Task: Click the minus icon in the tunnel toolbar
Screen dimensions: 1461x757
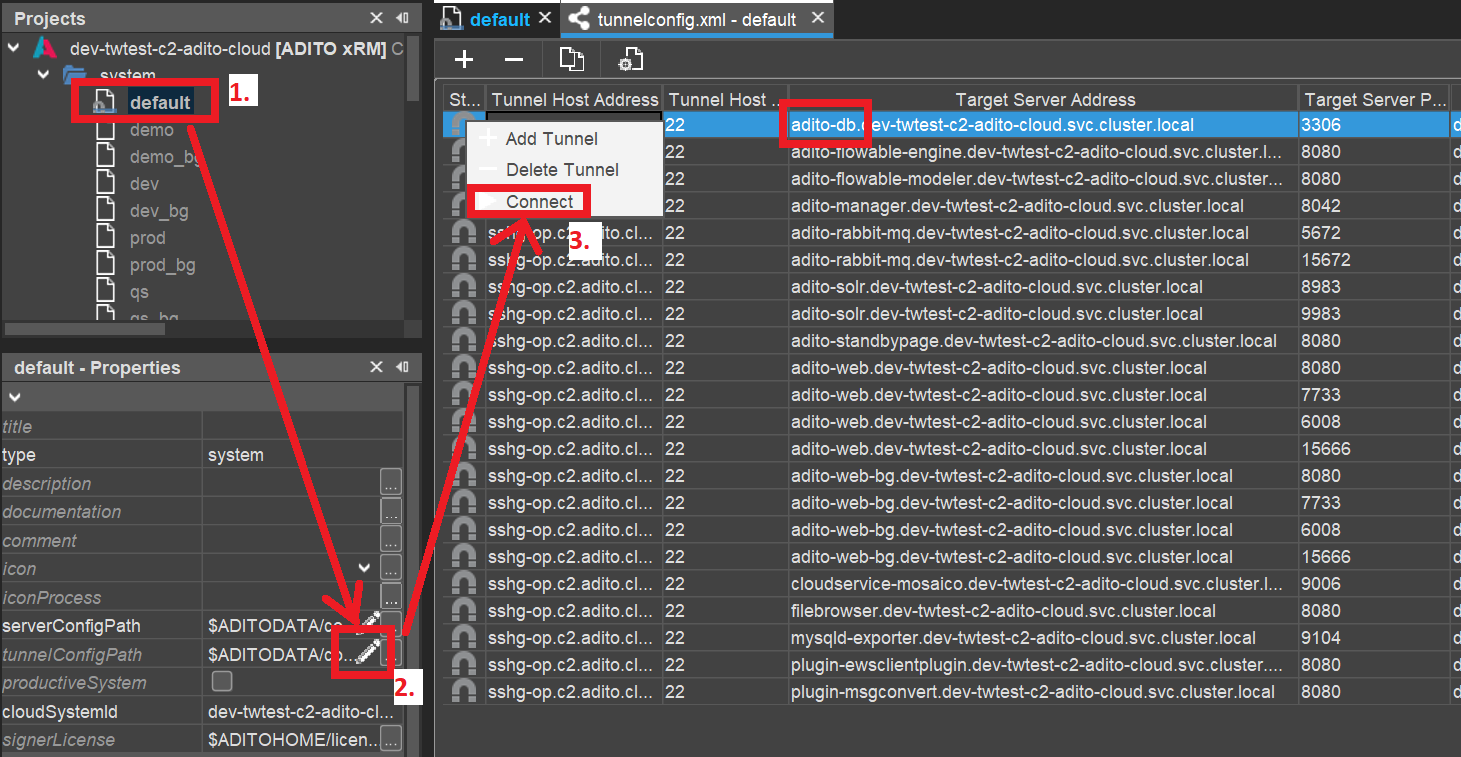Action: (x=514, y=60)
